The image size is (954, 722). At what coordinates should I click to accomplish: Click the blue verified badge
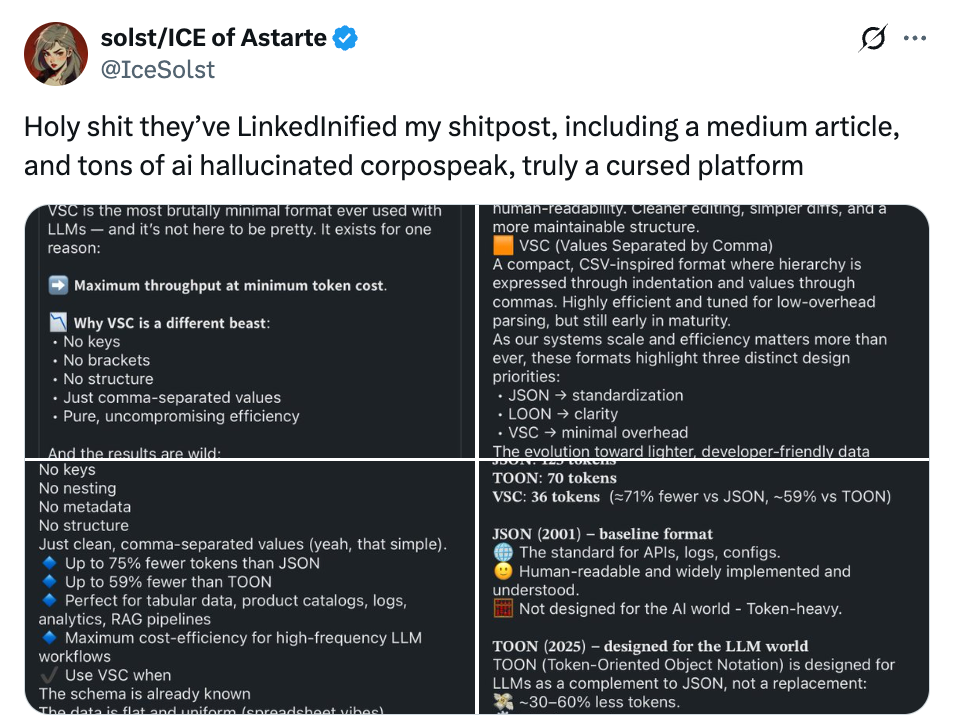pos(345,39)
